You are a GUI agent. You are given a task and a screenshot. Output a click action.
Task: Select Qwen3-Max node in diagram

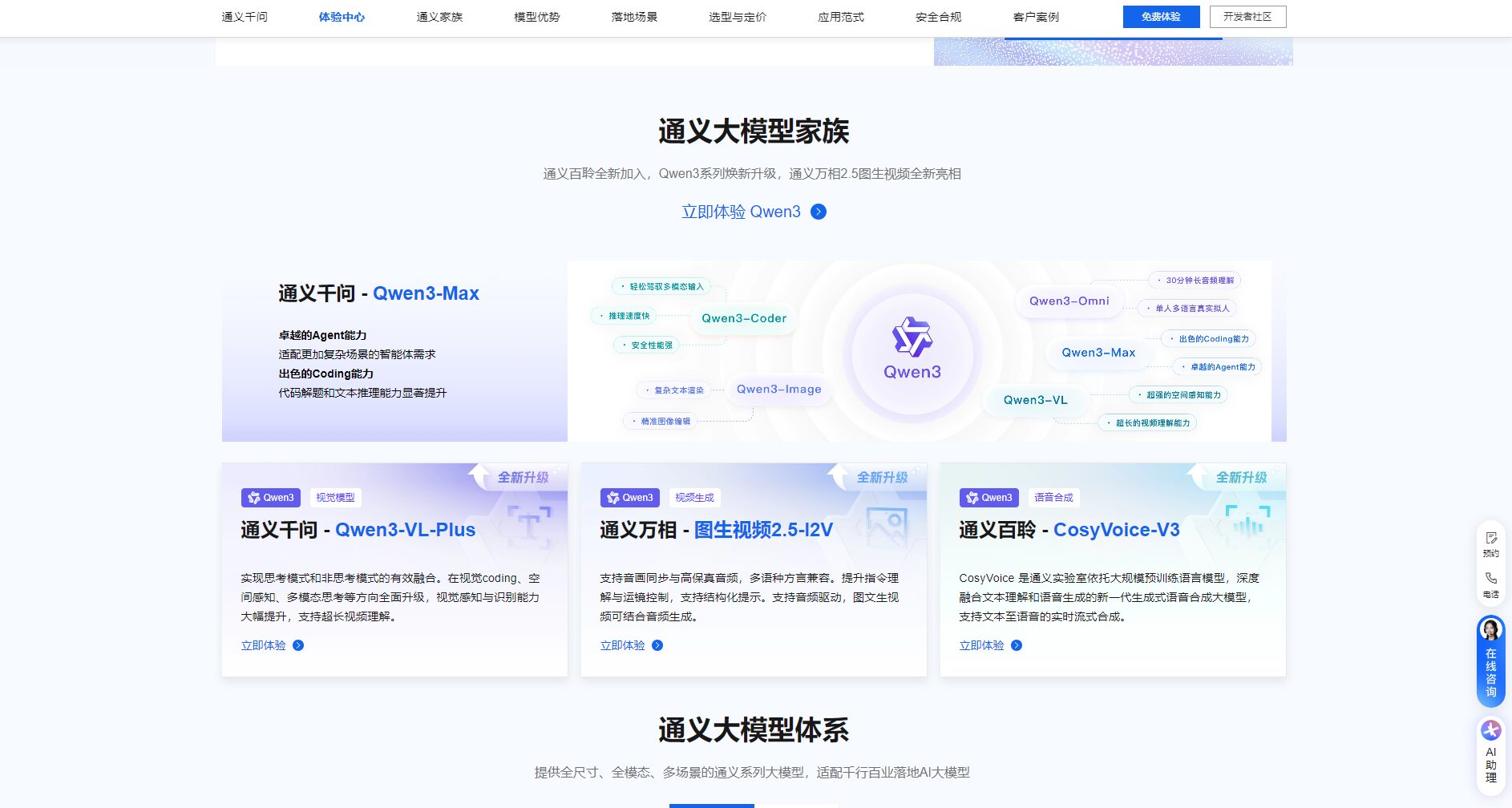[1098, 353]
